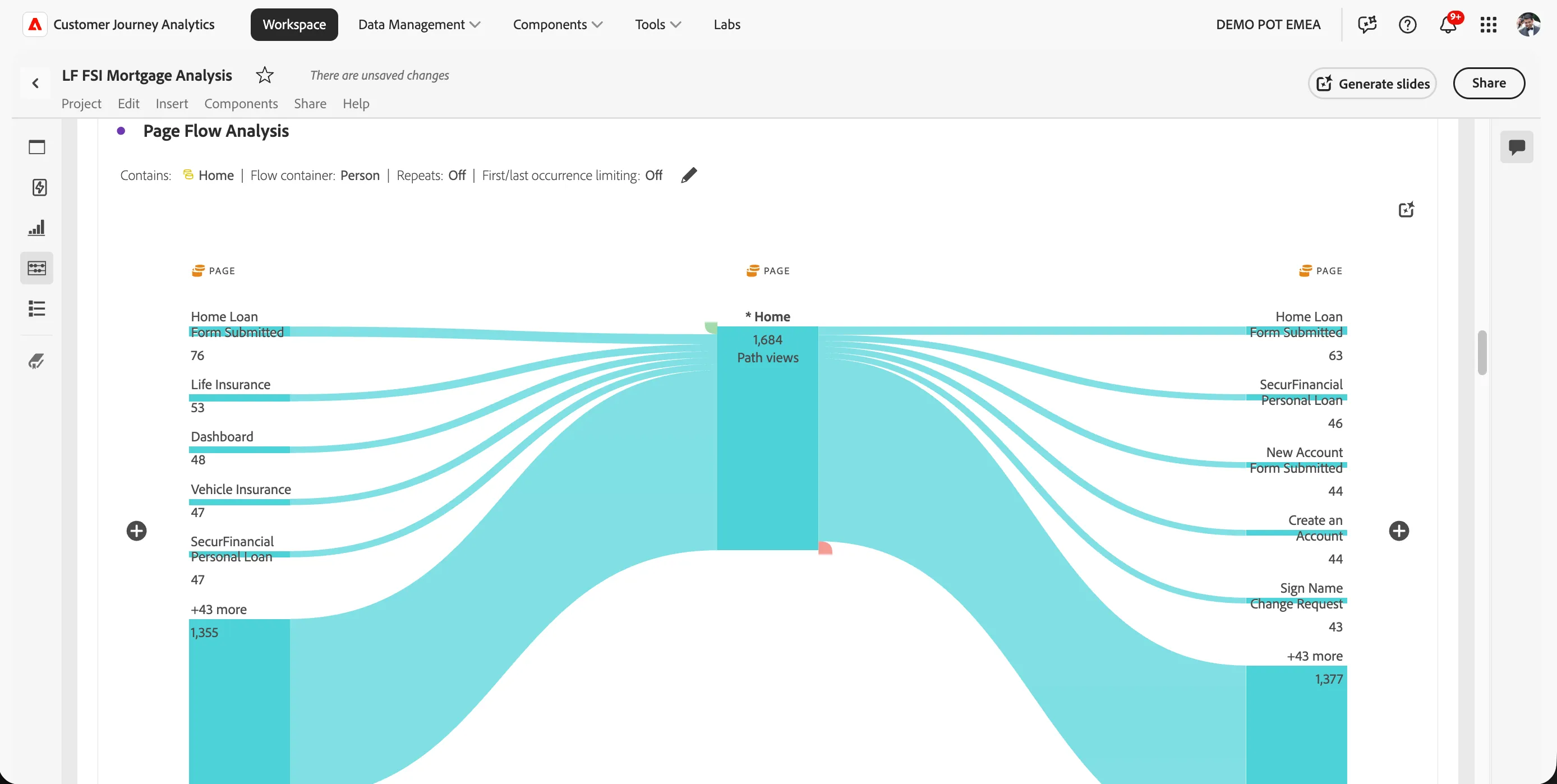Open the Insert menu
The image size is (1557, 784).
[172, 103]
